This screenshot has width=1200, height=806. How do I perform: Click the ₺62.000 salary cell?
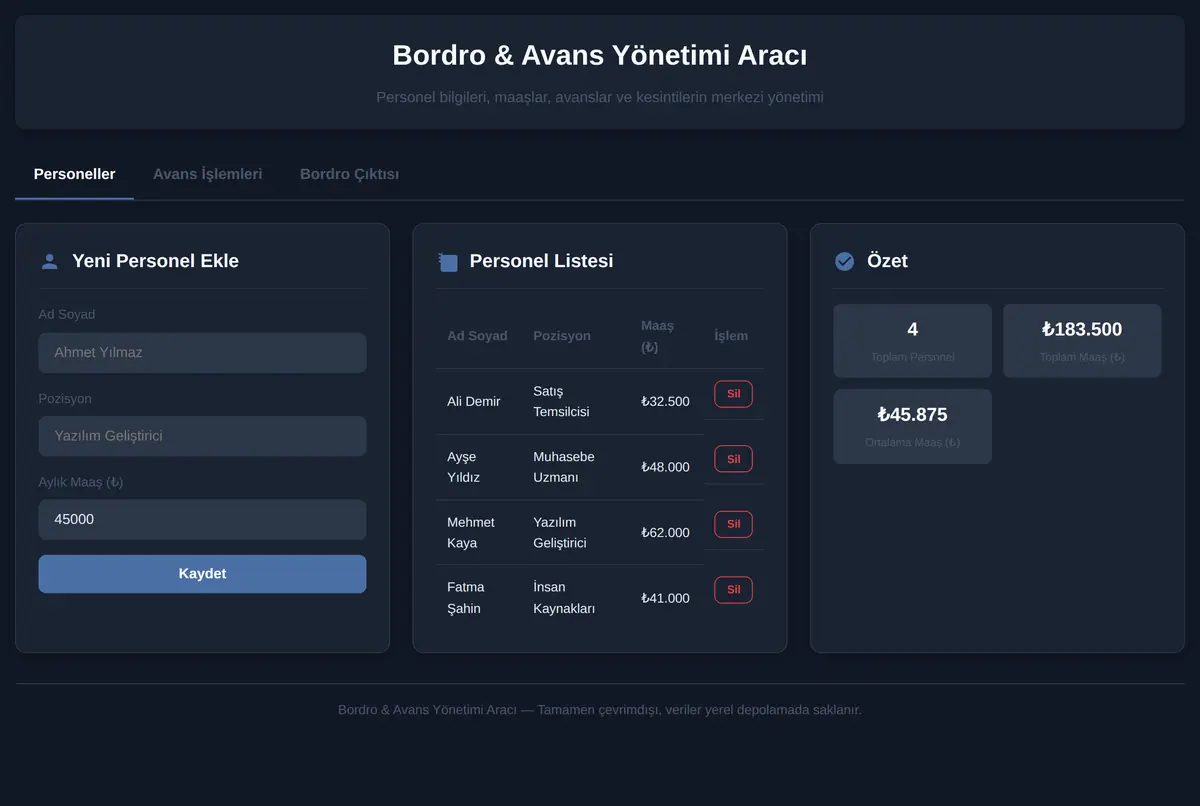point(666,532)
